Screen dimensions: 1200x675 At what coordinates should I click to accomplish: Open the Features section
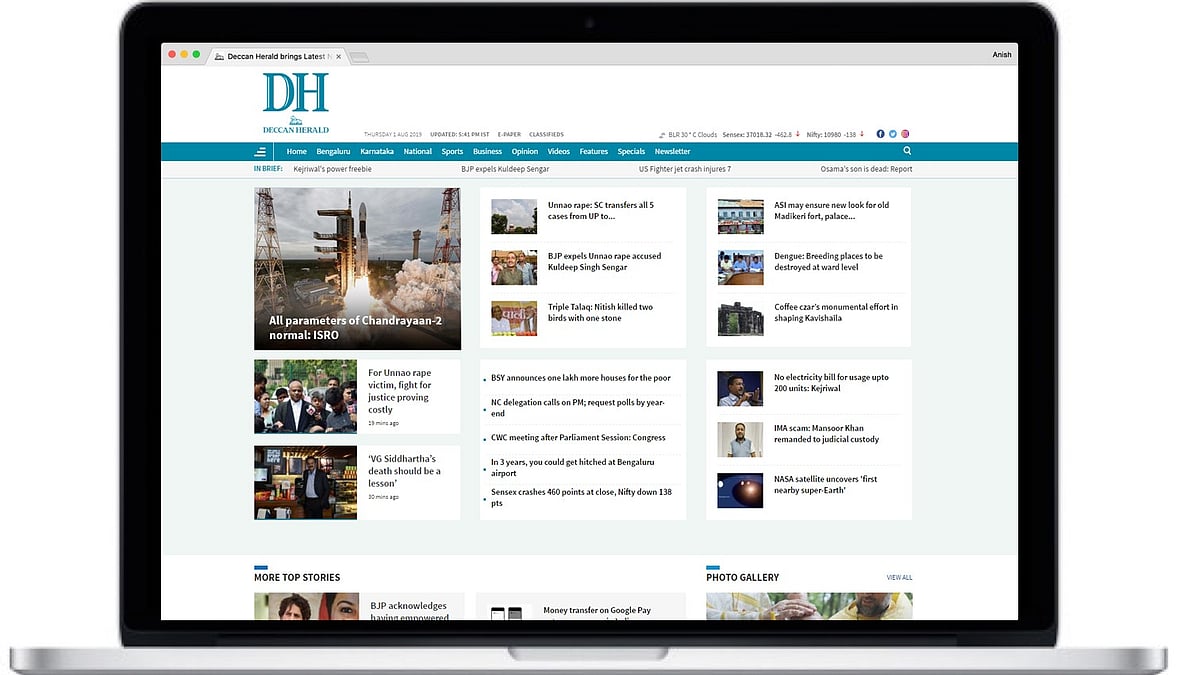point(594,152)
